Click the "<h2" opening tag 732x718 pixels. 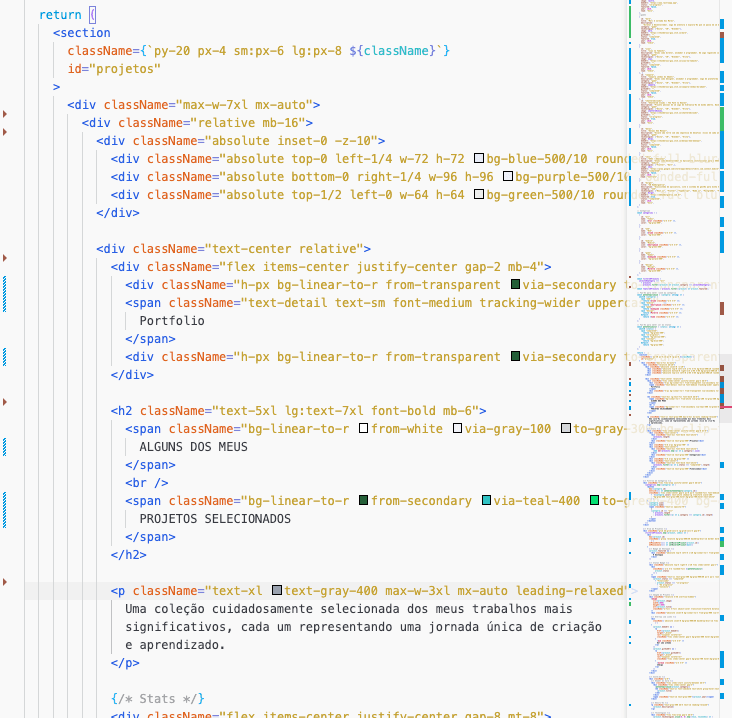point(121,411)
